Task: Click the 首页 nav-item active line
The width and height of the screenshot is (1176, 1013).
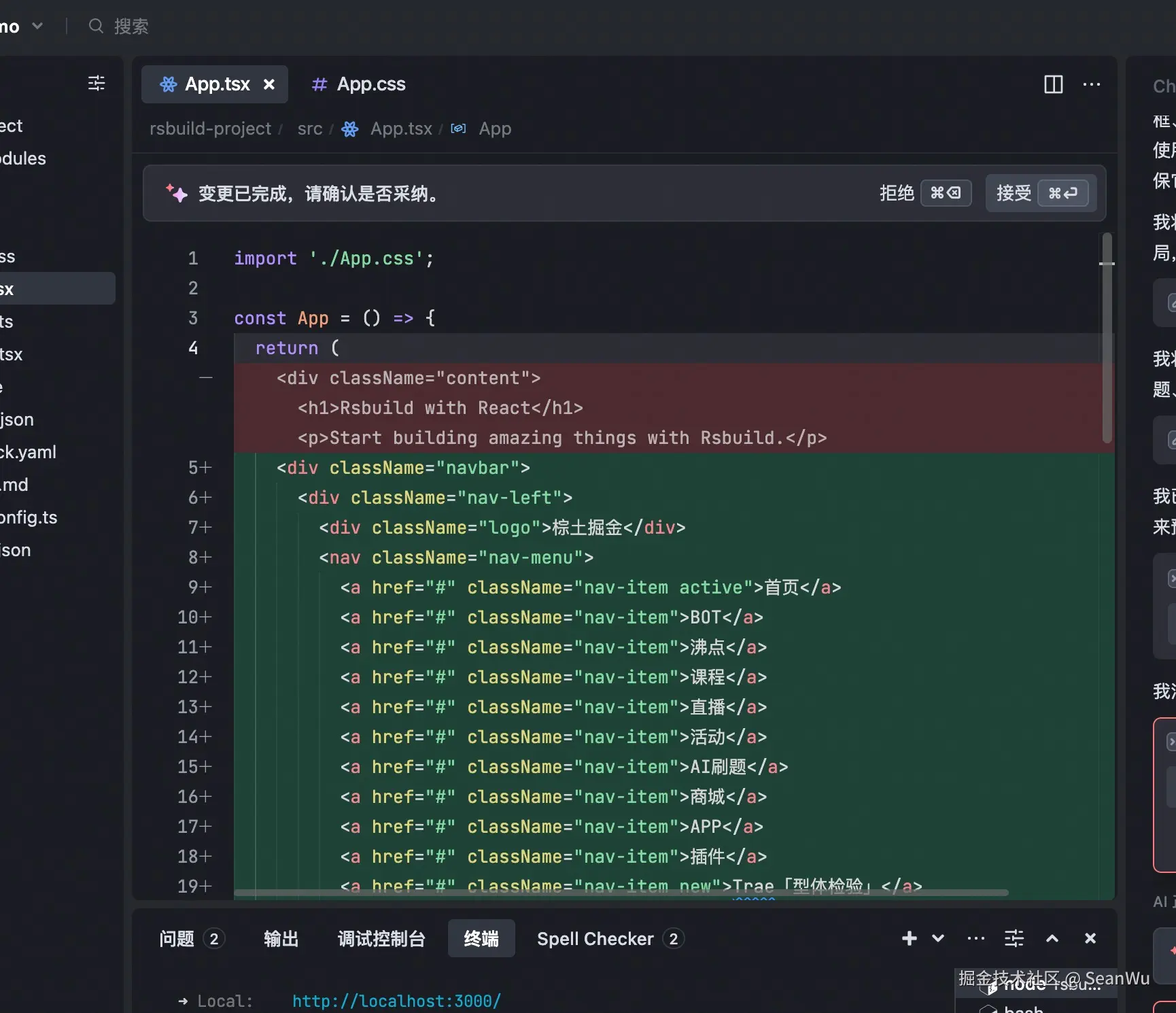Action: (591, 587)
